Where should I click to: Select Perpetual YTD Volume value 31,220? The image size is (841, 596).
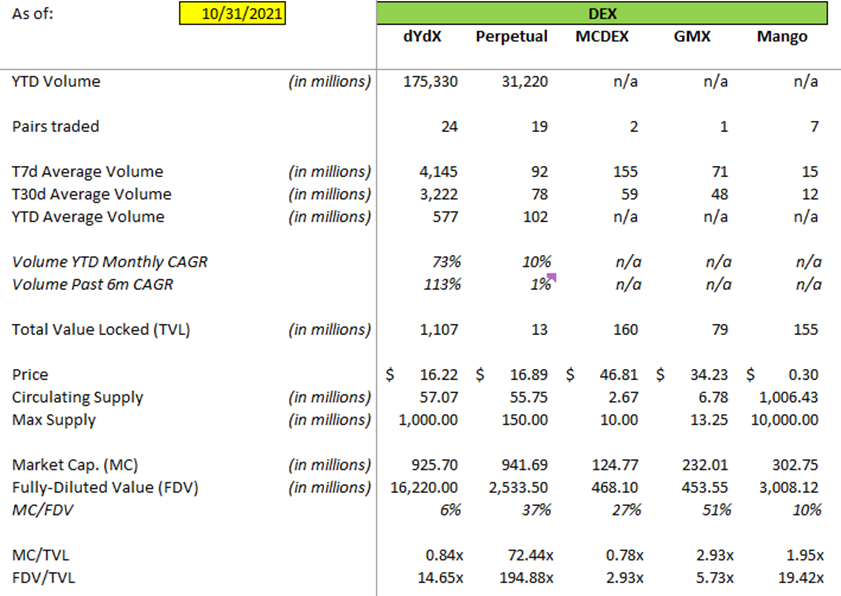pyautogui.click(x=525, y=82)
